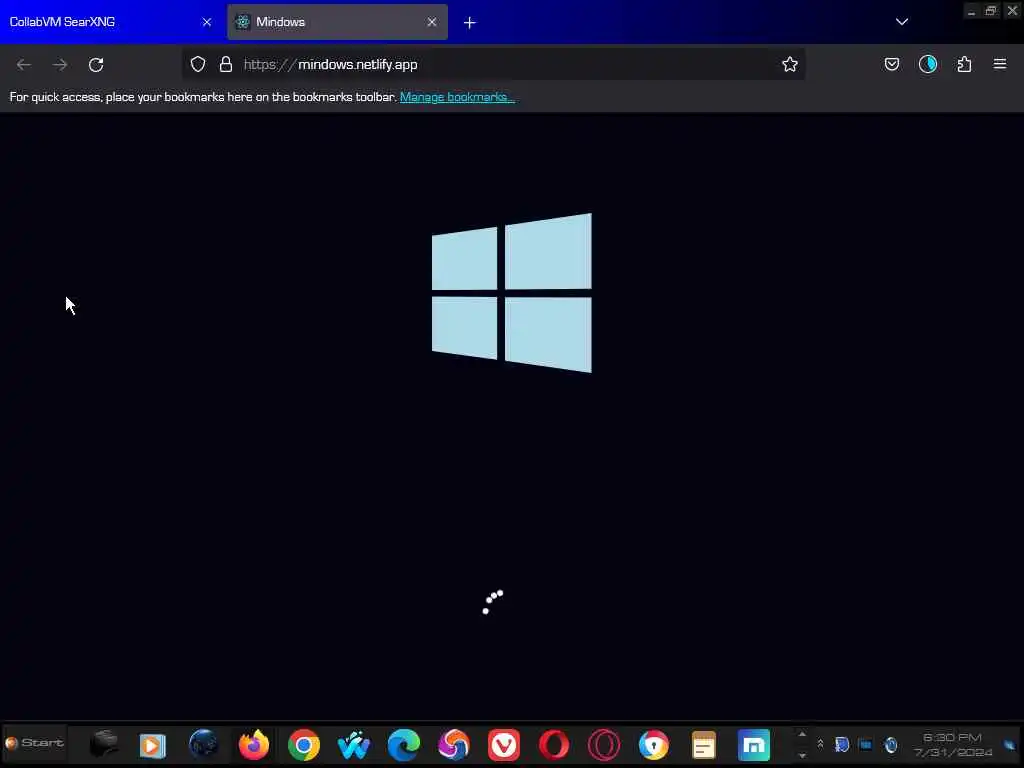Open the extensions puzzle icon
This screenshot has height=768, width=1024.
click(964, 64)
